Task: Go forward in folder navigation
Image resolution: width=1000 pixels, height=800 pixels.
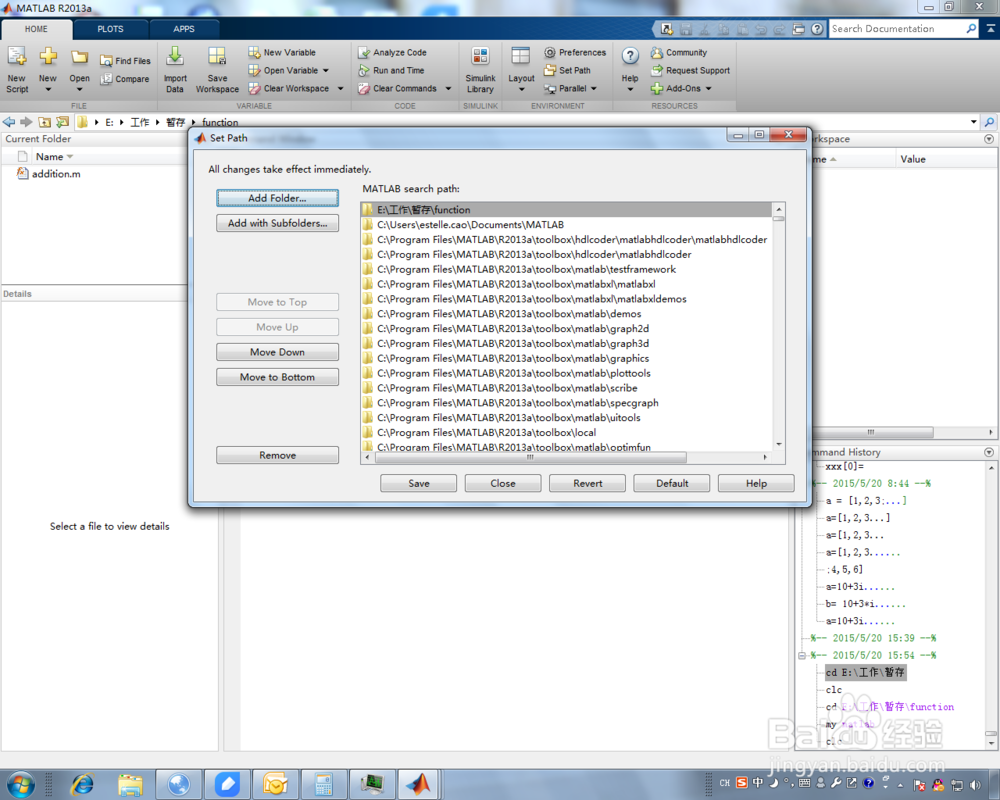Action: pyautogui.click(x=26, y=122)
